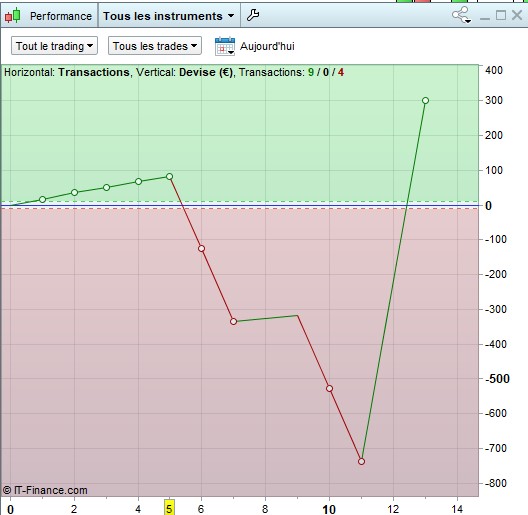Click the lowest data point at transaction 11
This screenshot has width=528, height=515.
point(361,461)
